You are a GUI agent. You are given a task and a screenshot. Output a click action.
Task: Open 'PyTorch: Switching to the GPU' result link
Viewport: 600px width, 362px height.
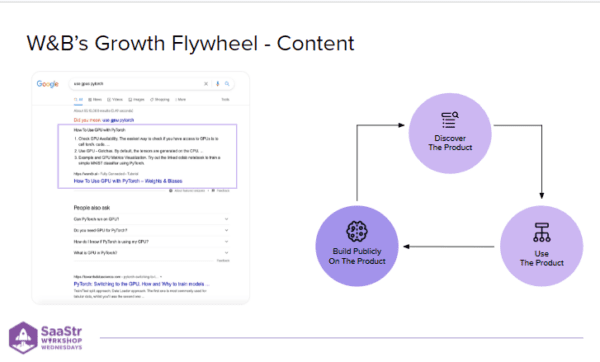142,284
